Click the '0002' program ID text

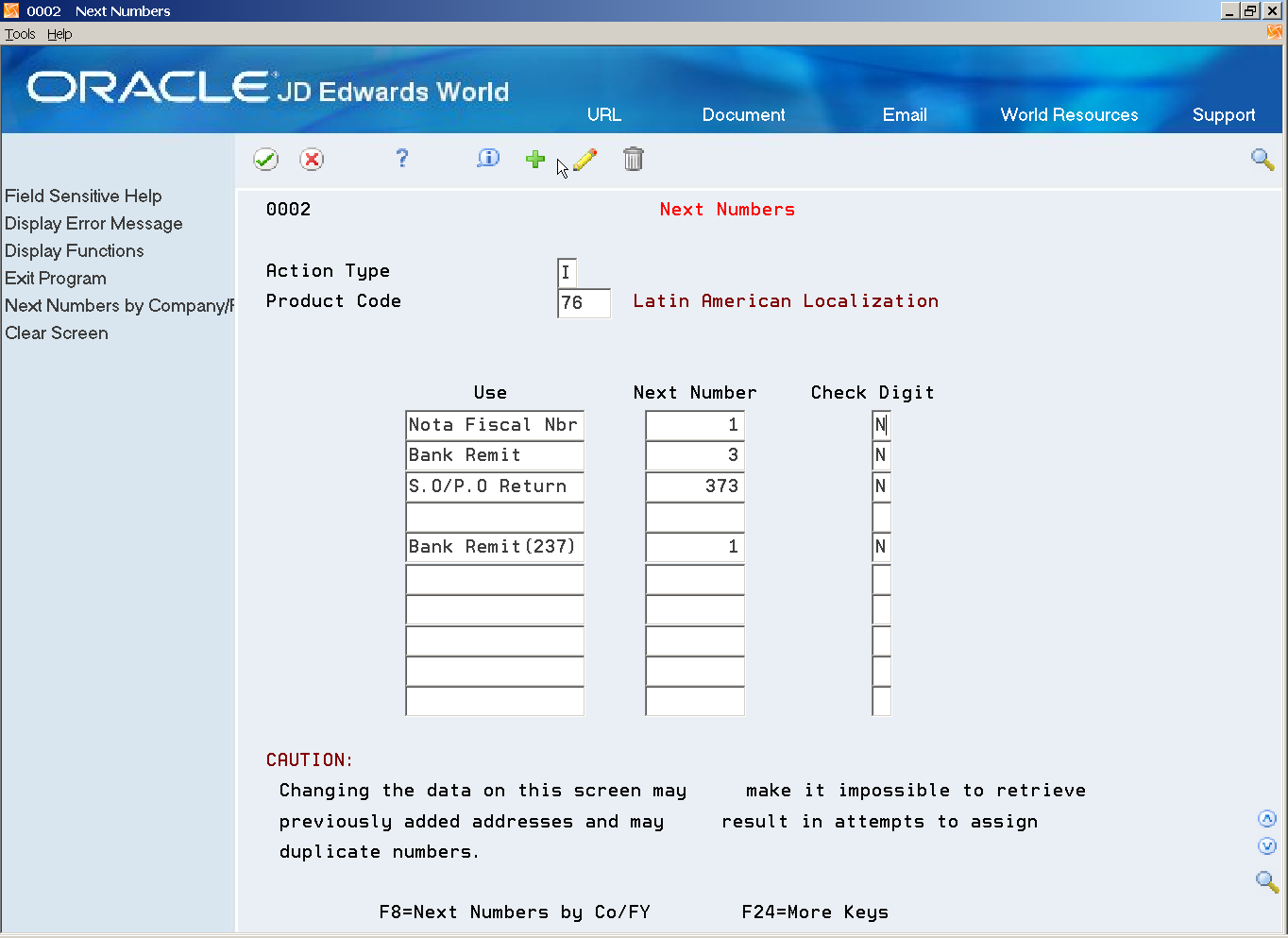pyautogui.click(x=288, y=210)
